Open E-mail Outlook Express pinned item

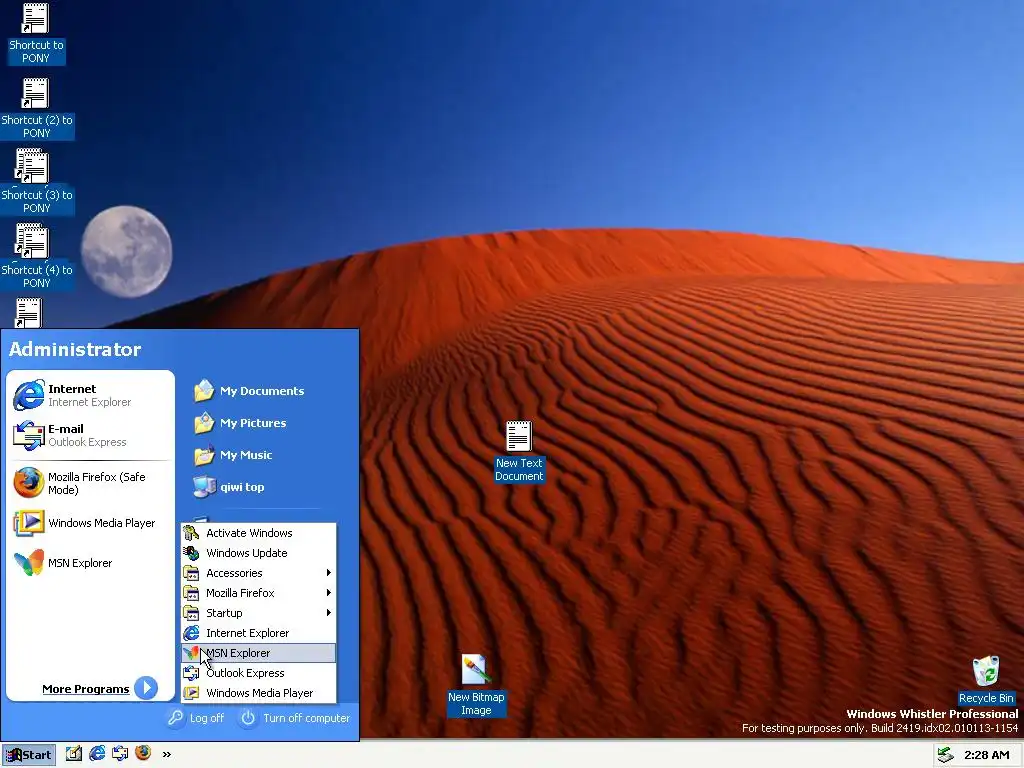[91, 435]
